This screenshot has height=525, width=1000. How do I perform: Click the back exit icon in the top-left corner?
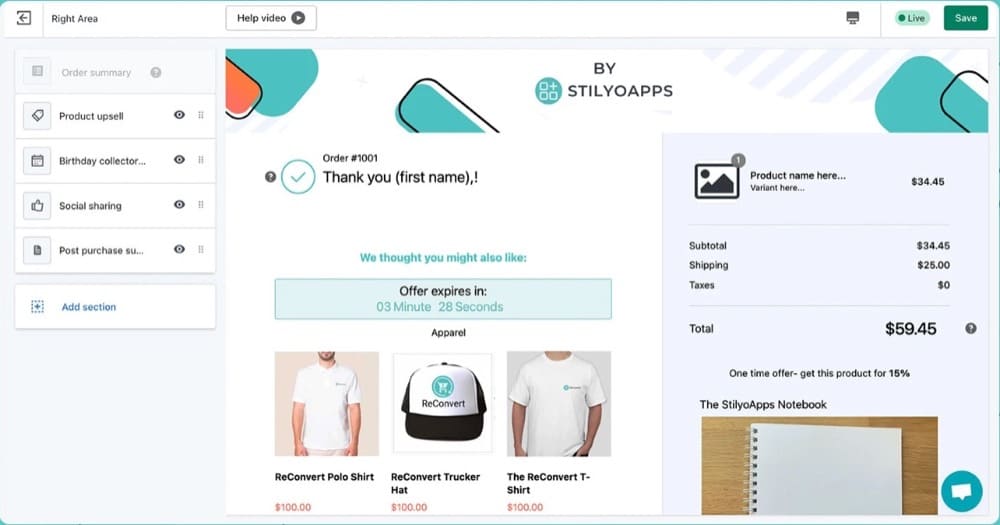point(24,18)
